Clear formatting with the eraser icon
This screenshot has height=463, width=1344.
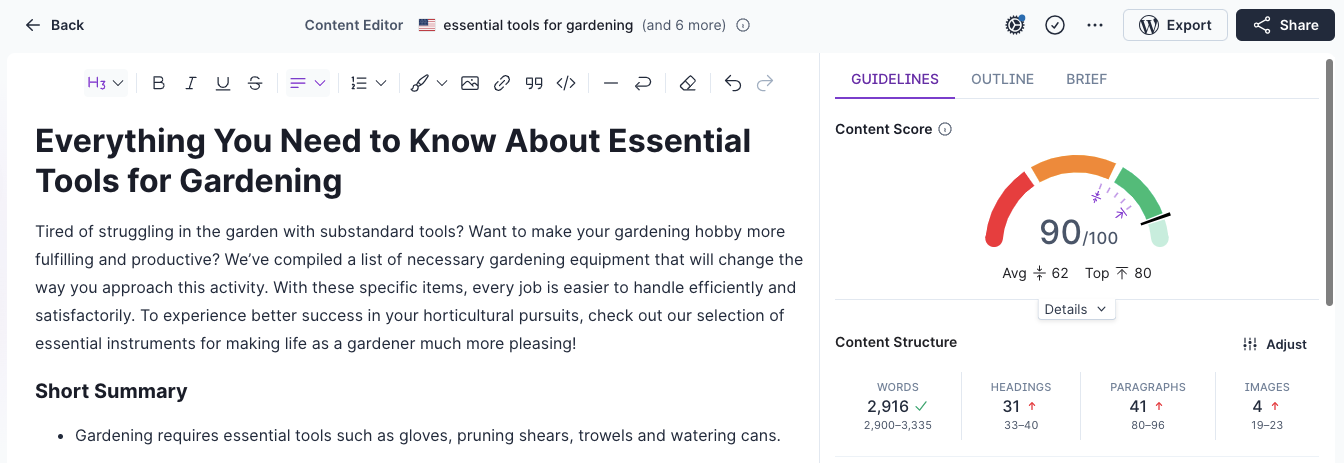pyautogui.click(x=687, y=83)
